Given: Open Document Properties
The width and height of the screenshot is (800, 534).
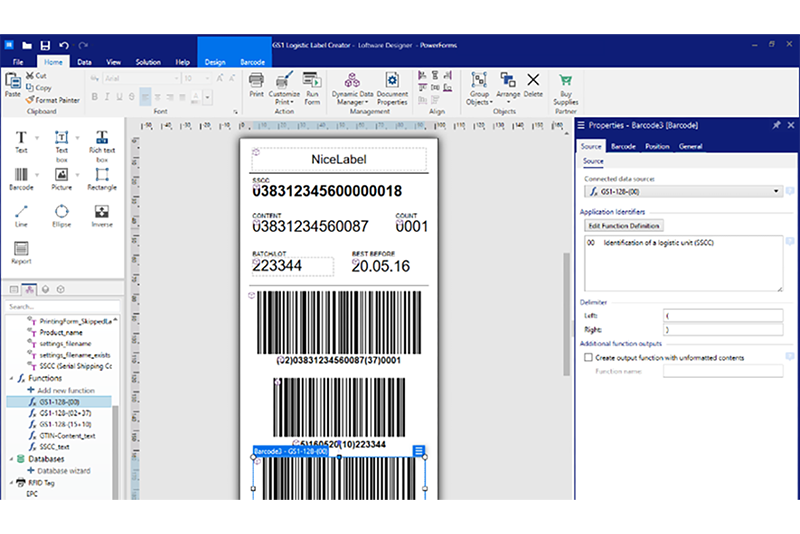Looking at the screenshot, I should click(x=392, y=88).
